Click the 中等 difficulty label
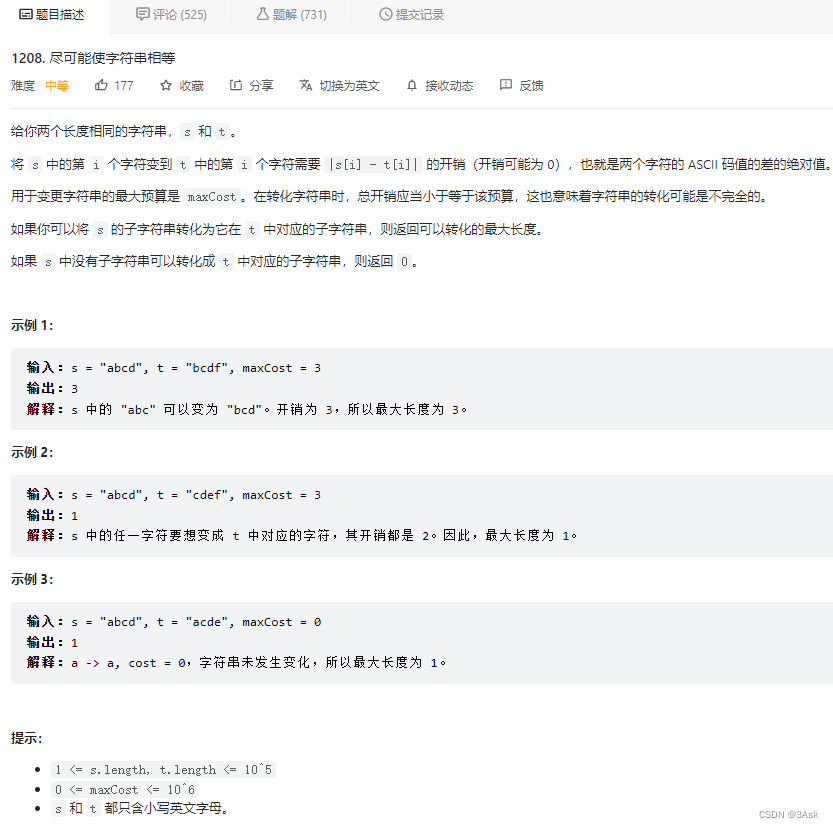Image resolution: width=833 pixels, height=828 pixels. click(x=56, y=85)
